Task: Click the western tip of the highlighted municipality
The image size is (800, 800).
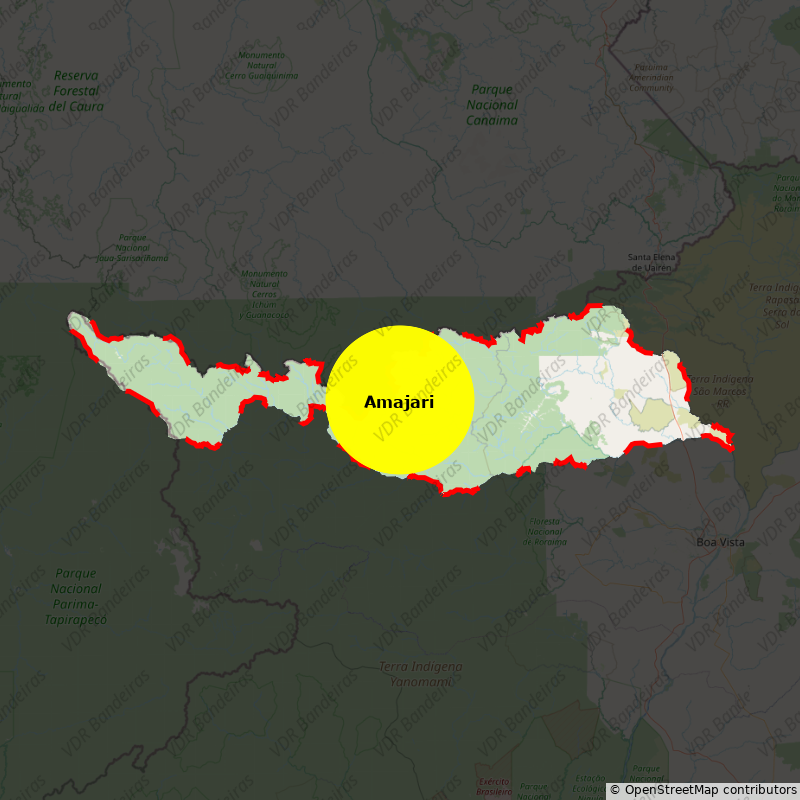Action: coord(73,320)
